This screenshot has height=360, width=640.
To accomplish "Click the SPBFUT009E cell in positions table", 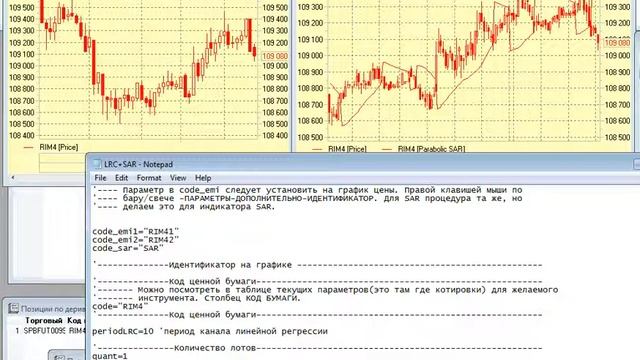I will pyautogui.click(x=44, y=331).
